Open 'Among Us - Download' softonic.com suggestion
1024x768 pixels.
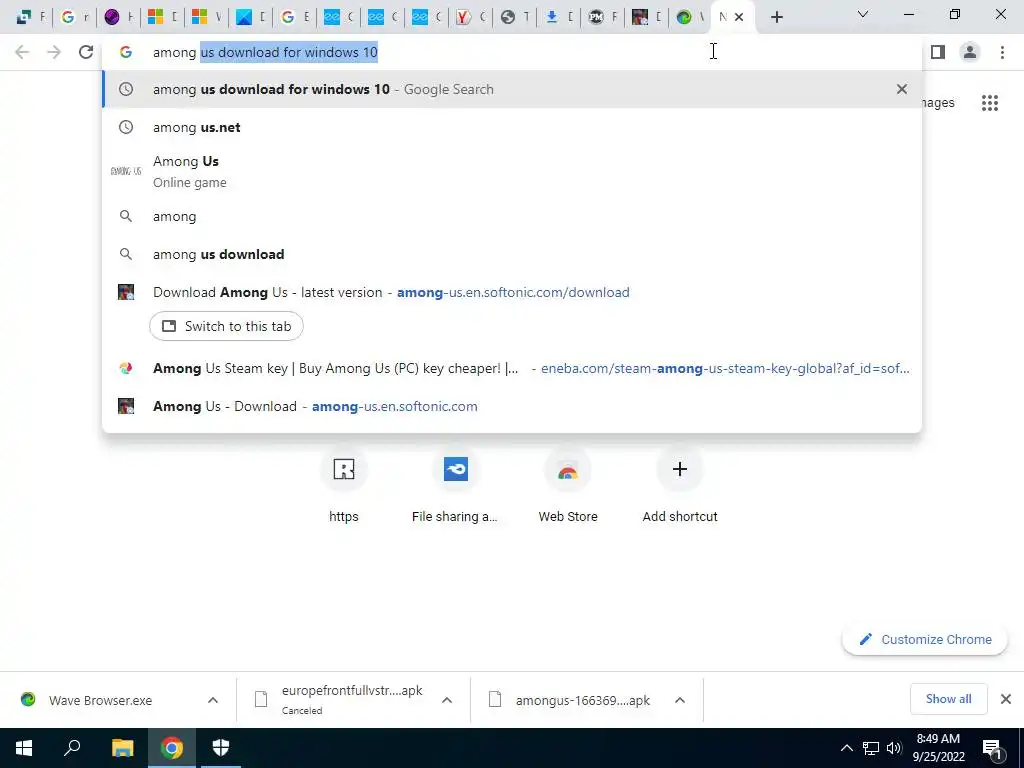coord(512,406)
